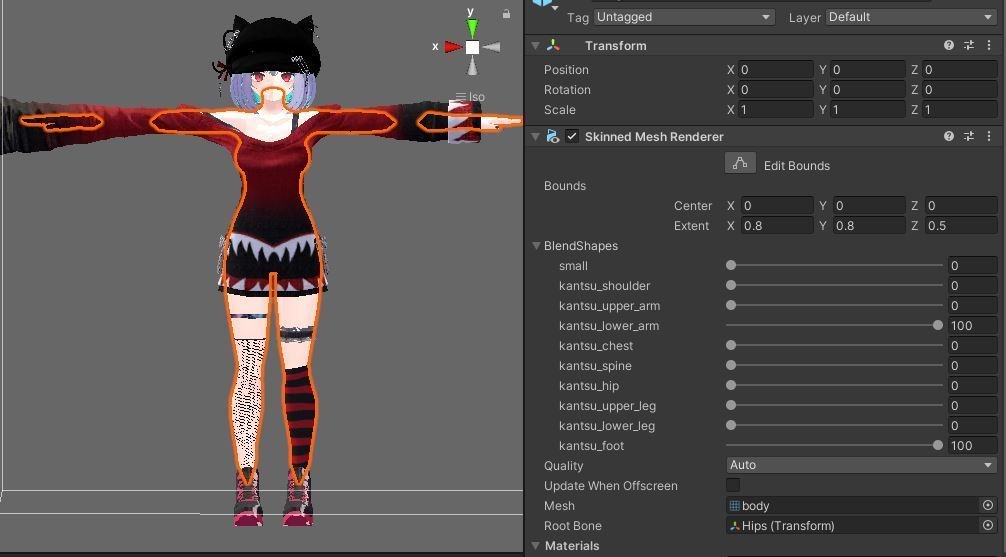Click the scene gizmo center cube
Image resolution: width=1006 pixels, height=557 pixels.
coord(472,47)
